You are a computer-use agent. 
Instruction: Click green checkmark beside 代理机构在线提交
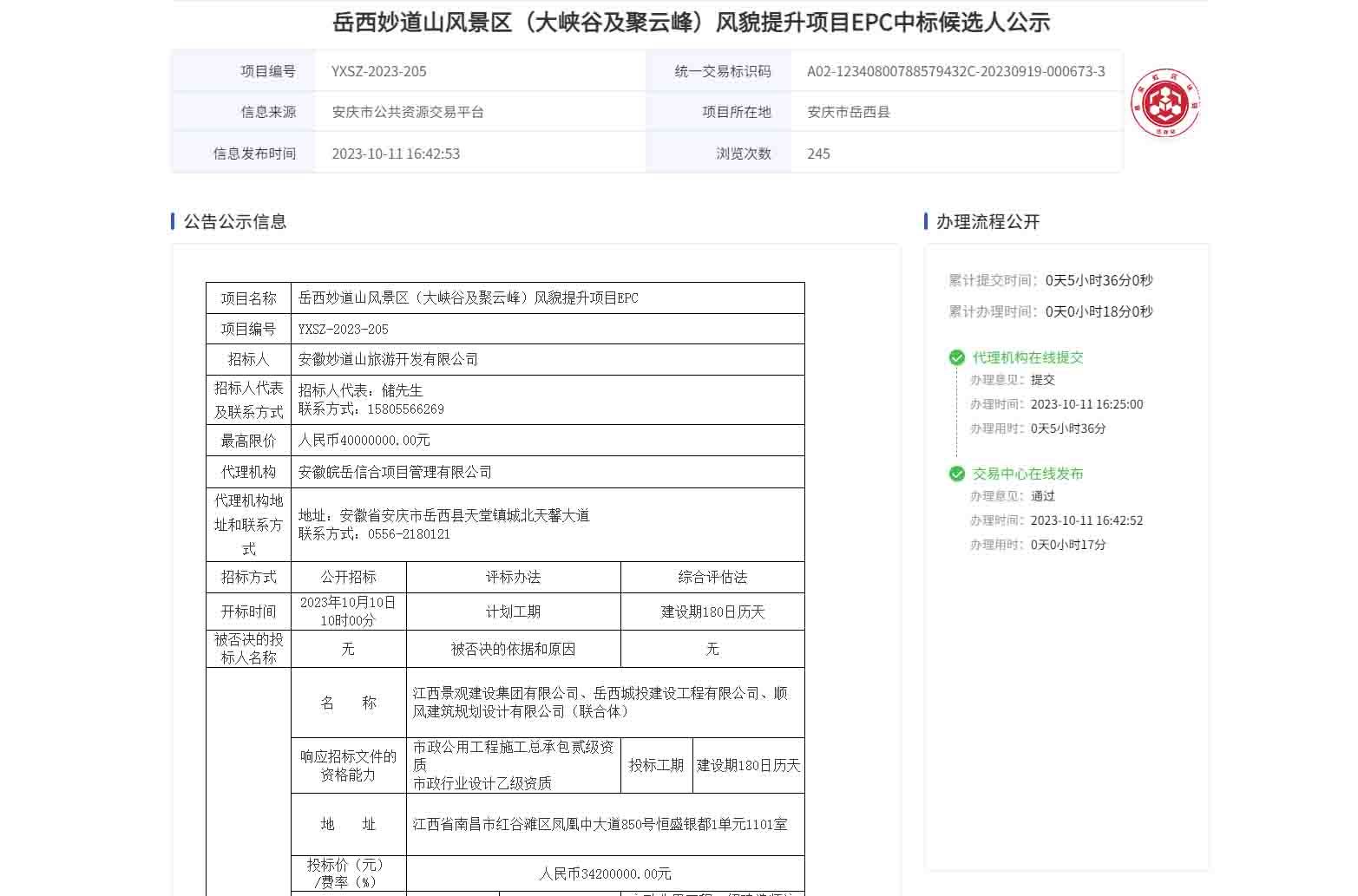(x=956, y=357)
